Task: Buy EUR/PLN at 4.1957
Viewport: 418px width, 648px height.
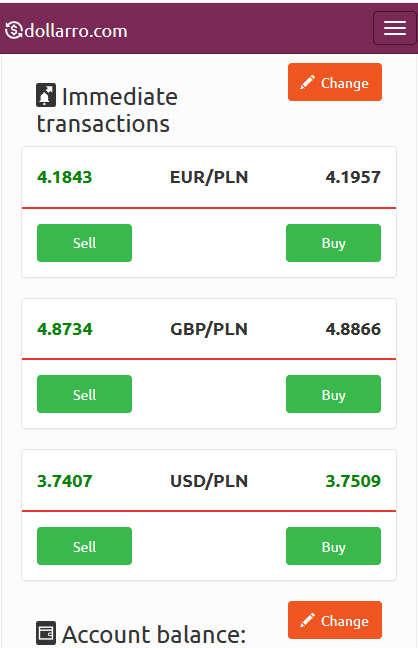Action: click(x=333, y=243)
